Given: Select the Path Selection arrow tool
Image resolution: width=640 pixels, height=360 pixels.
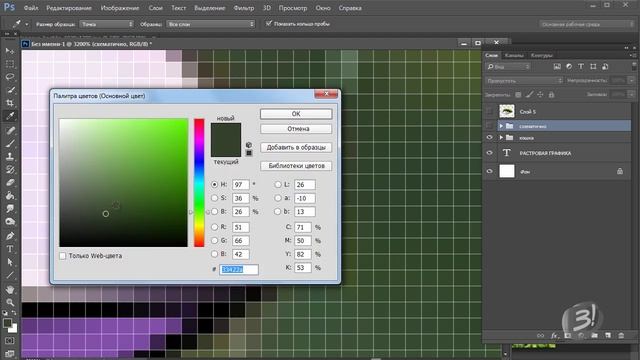Looking at the screenshot, I should point(10,262).
